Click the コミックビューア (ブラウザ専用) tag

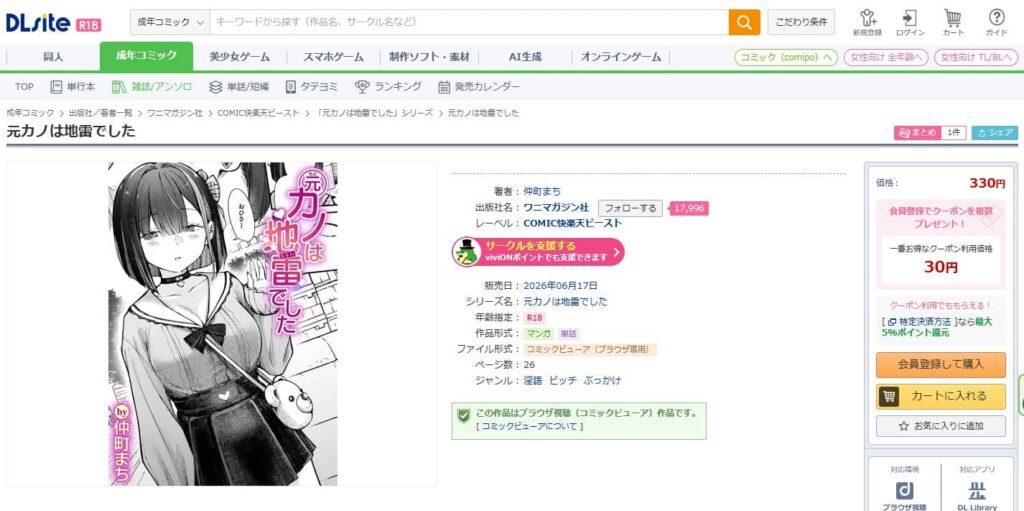pos(590,349)
